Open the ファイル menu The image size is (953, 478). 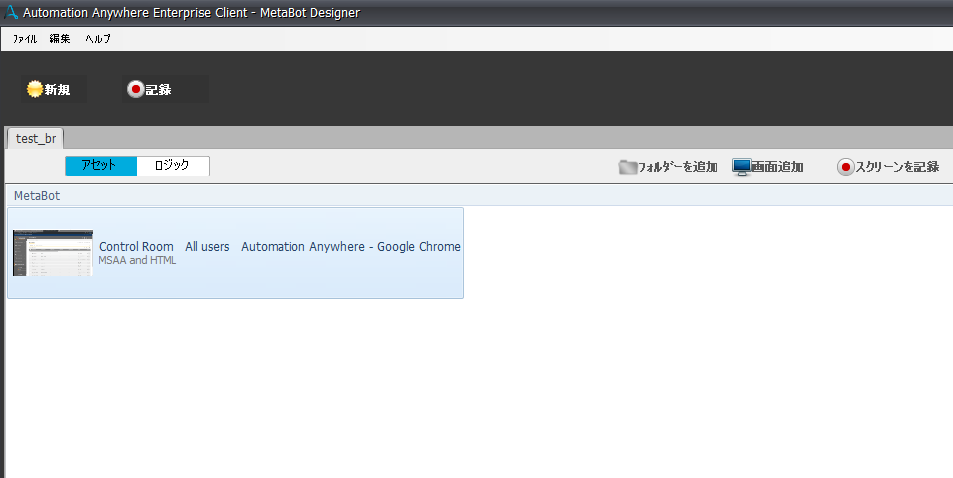(25, 39)
